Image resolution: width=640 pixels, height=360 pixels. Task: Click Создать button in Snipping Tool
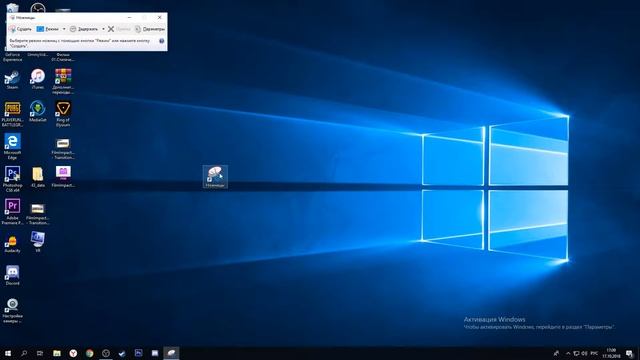click(20, 29)
